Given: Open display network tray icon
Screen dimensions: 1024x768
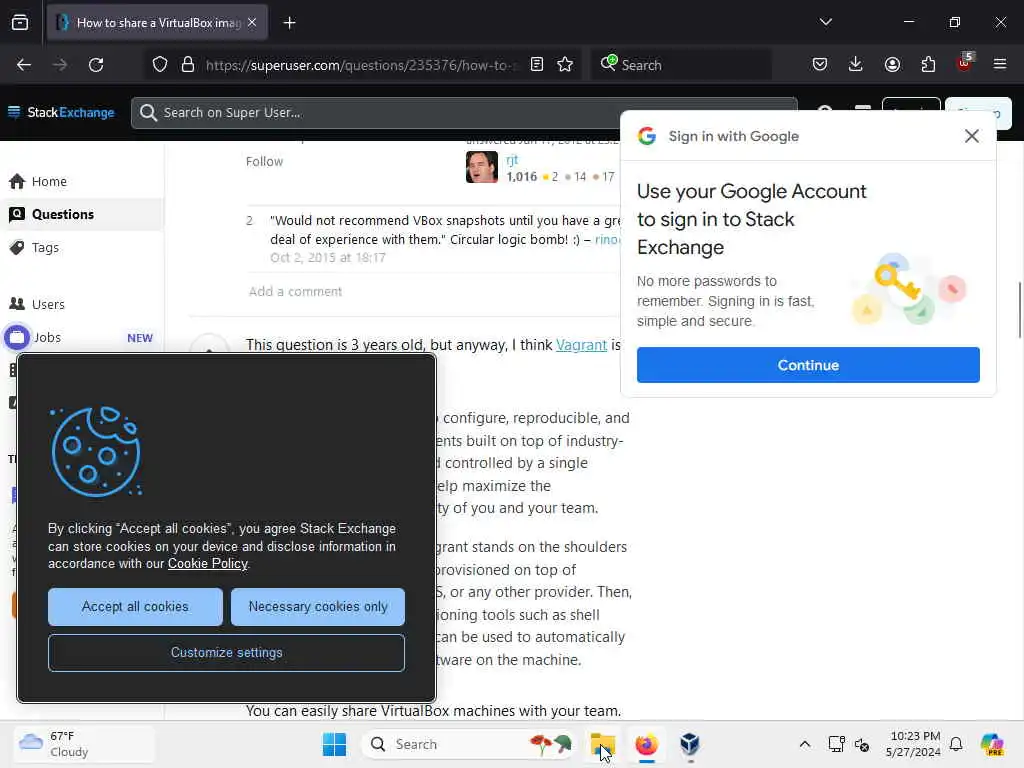Looking at the screenshot, I should tap(836, 744).
